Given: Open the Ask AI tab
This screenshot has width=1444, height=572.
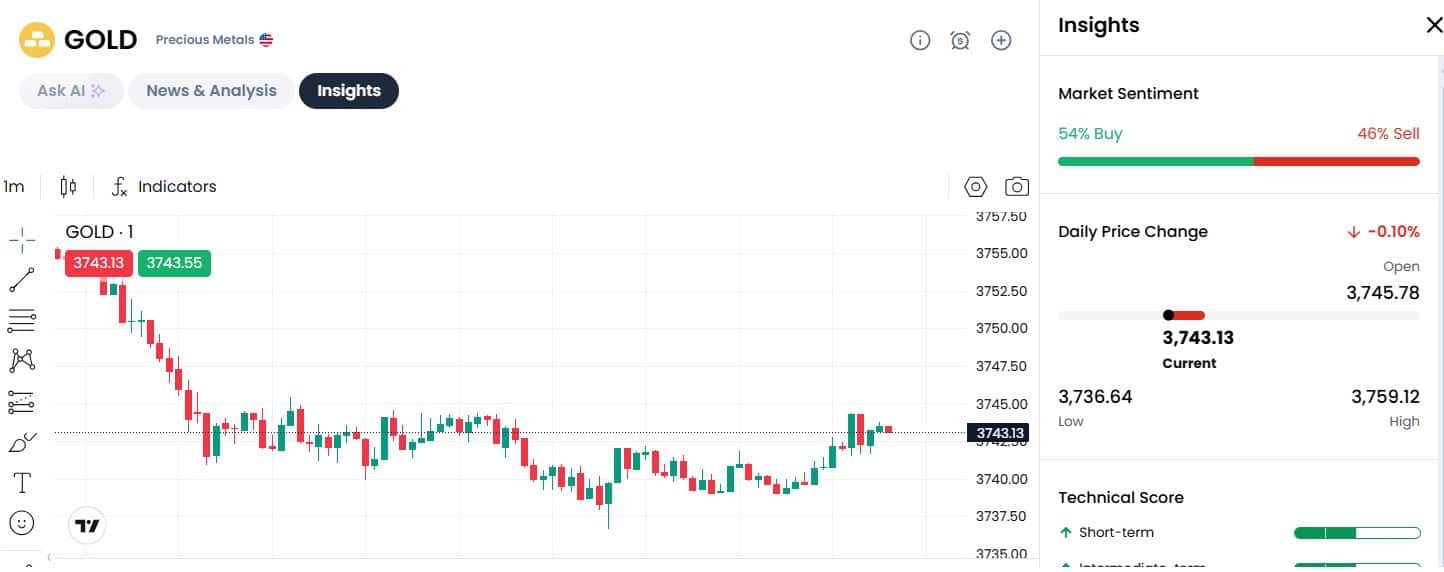Looking at the screenshot, I should [71, 91].
